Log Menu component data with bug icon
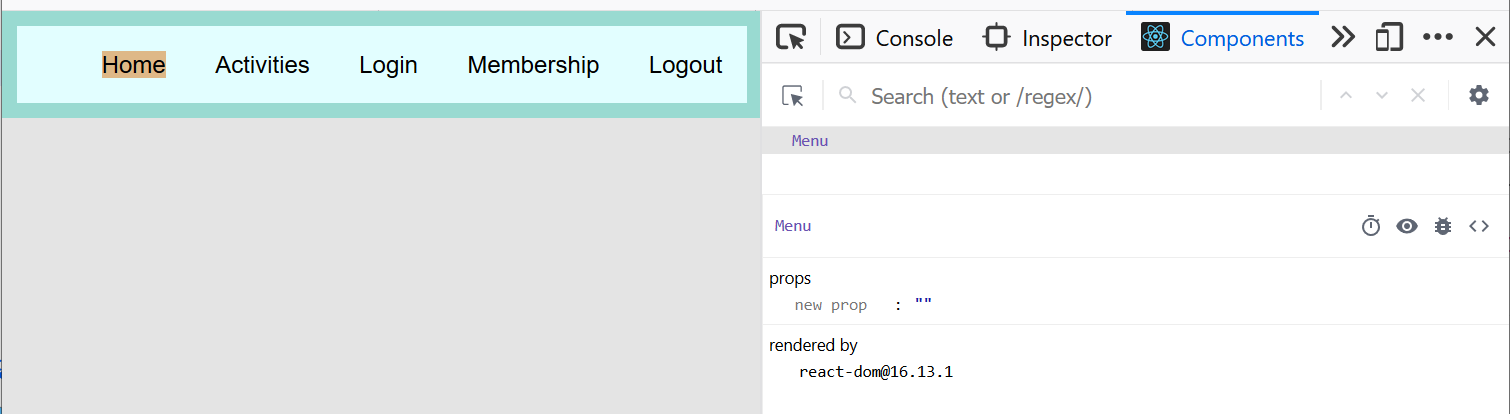This screenshot has width=1510, height=414. (1442, 226)
